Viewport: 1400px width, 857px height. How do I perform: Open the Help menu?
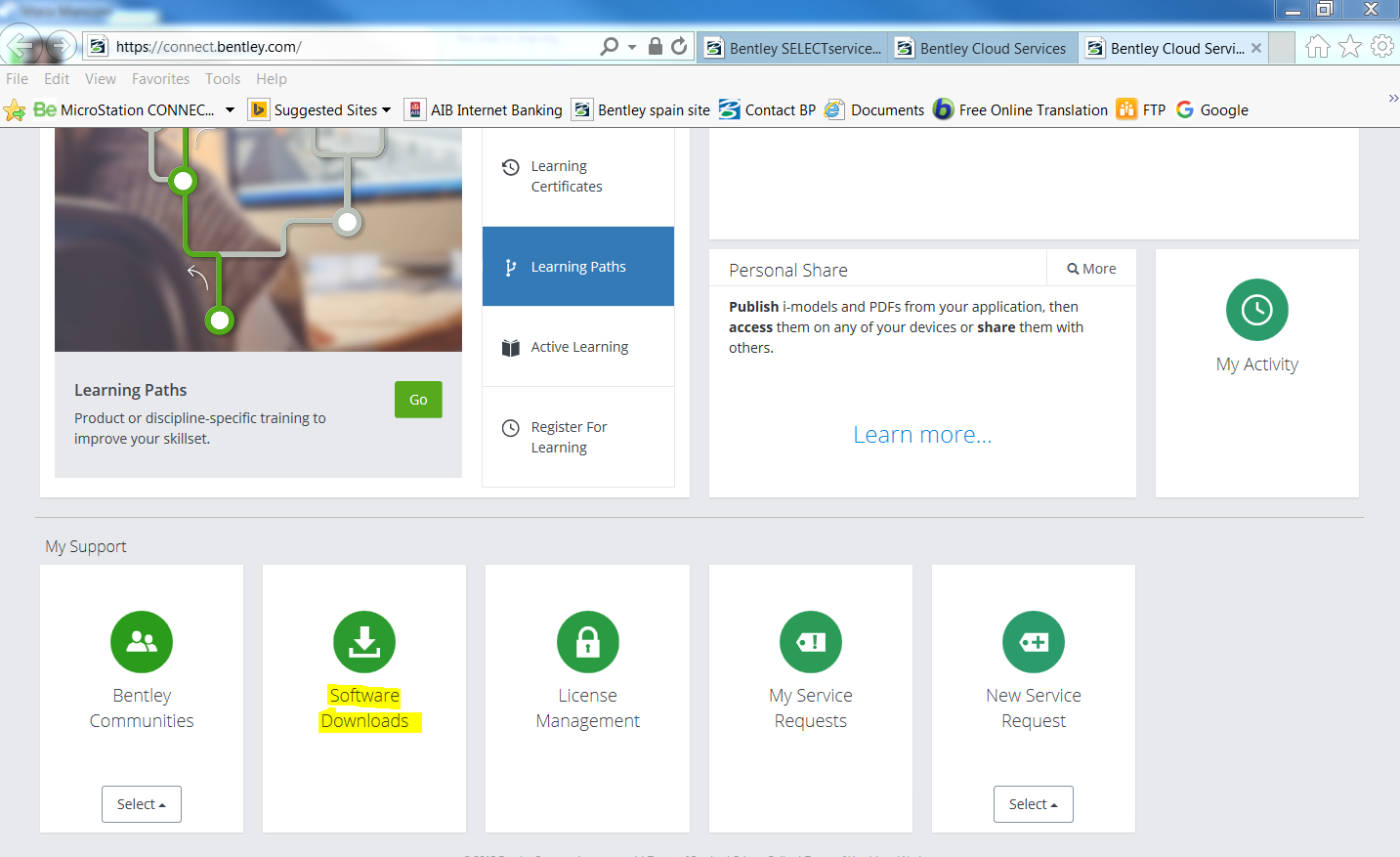point(272,79)
